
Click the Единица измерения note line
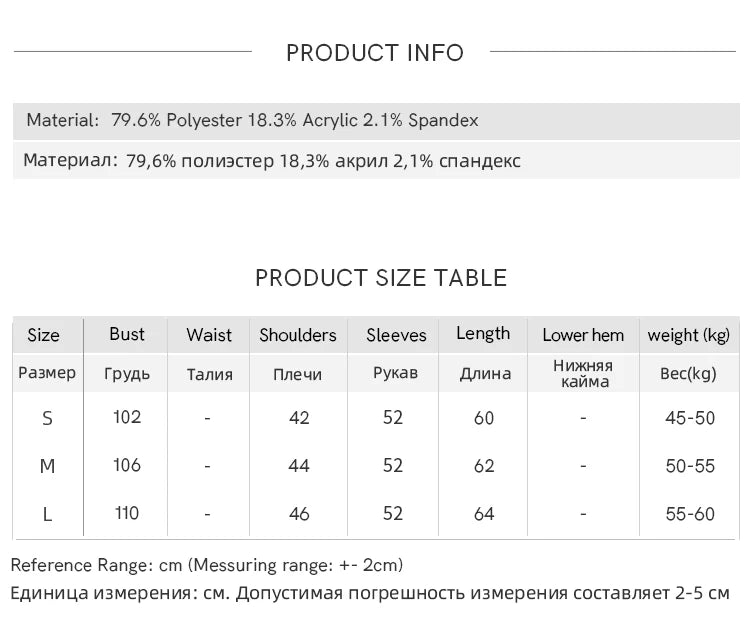point(370,593)
